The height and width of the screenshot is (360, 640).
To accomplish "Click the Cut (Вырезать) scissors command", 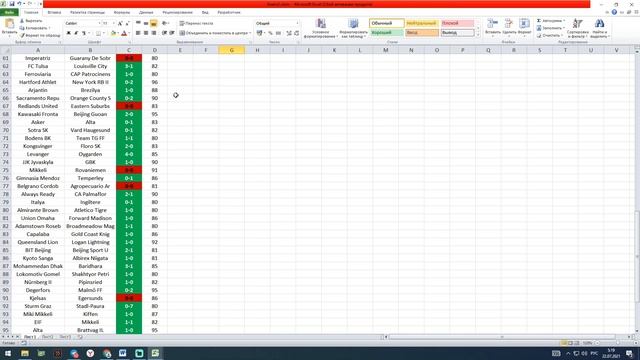I will (x=31, y=20).
